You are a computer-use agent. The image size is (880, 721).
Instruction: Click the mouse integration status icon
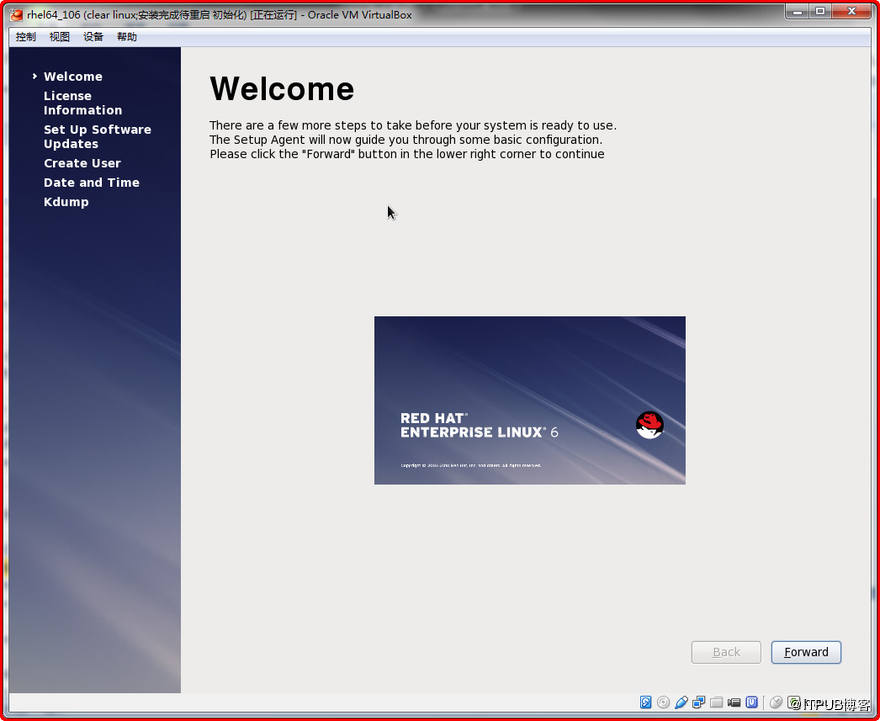click(x=776, y=702)
